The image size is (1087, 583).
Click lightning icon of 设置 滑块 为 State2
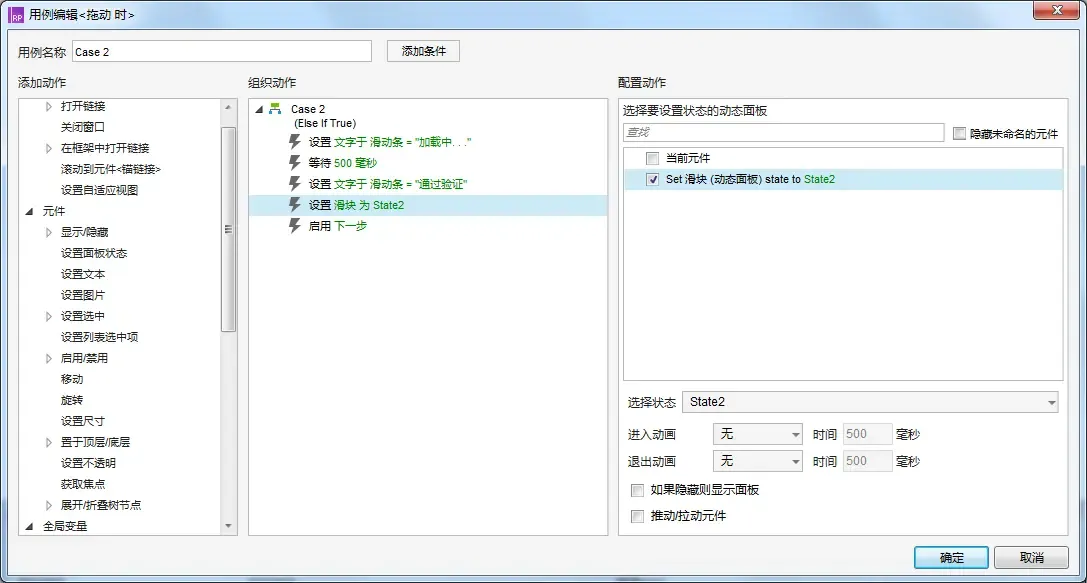295,205
